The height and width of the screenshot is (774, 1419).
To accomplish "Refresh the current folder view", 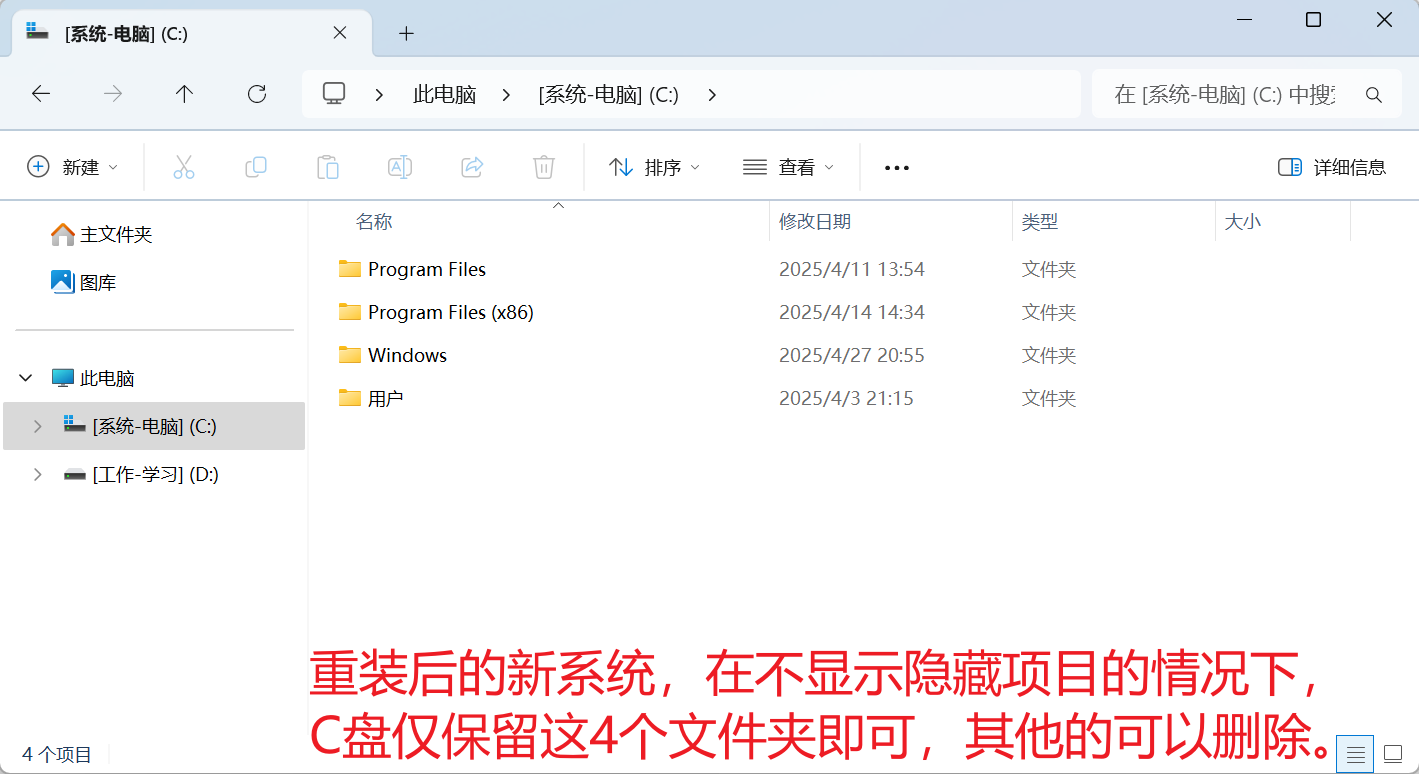I will (257, 94).
